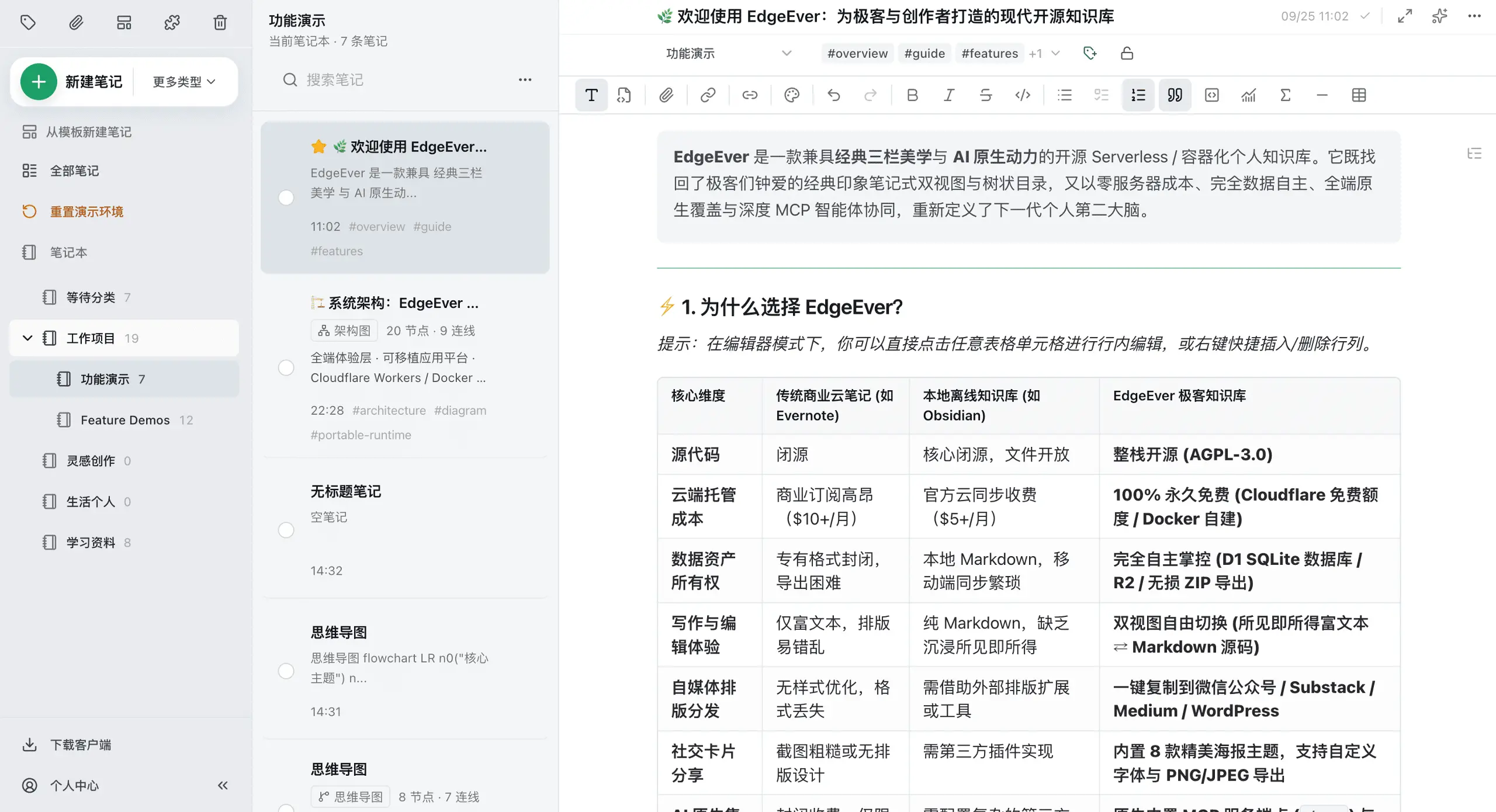Toggle the outline panel icon
The width and height of the screenshot is (1496, 812).
(1474, 154)
